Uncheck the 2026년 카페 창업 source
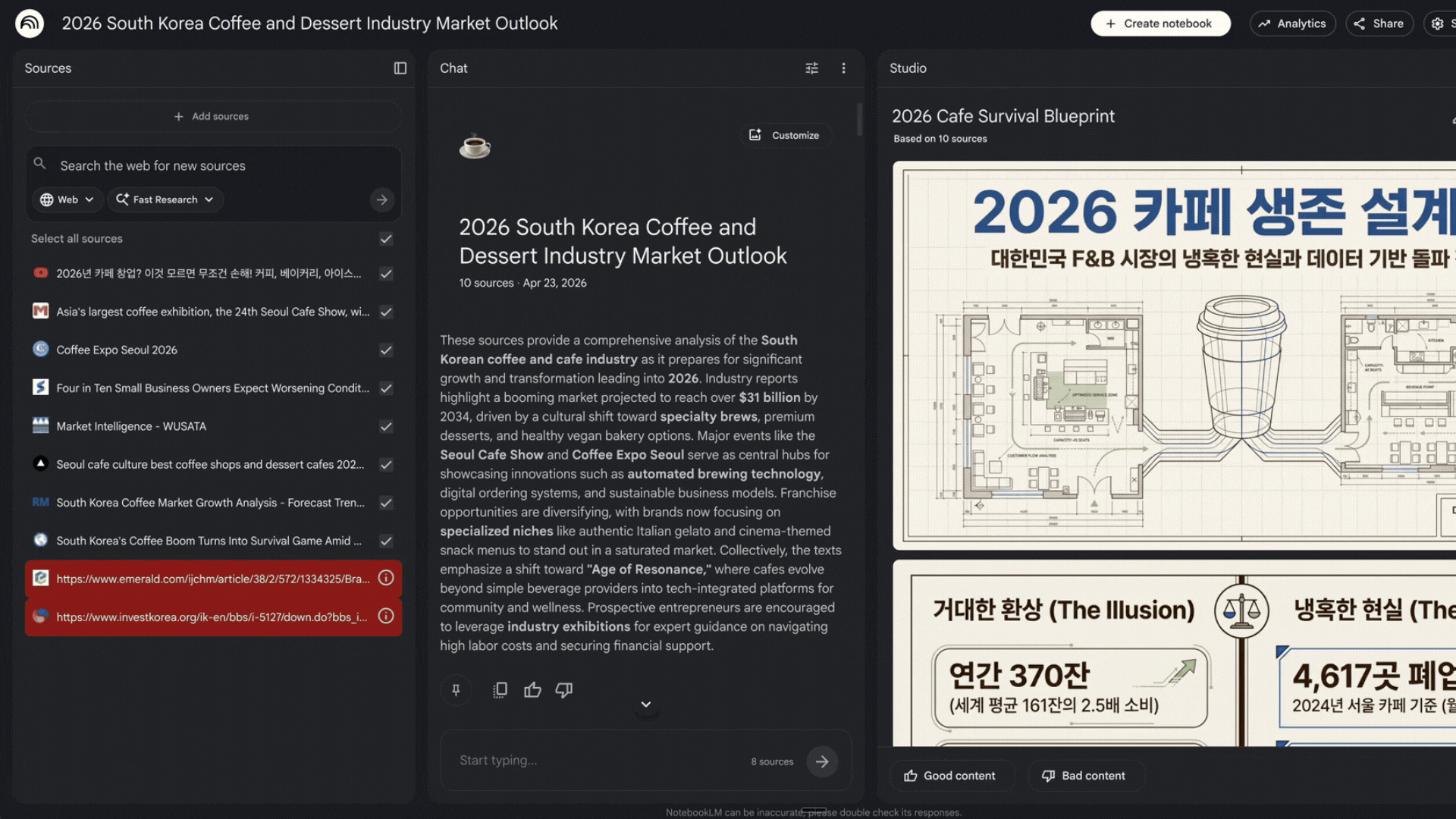 (x=386, y=274)
